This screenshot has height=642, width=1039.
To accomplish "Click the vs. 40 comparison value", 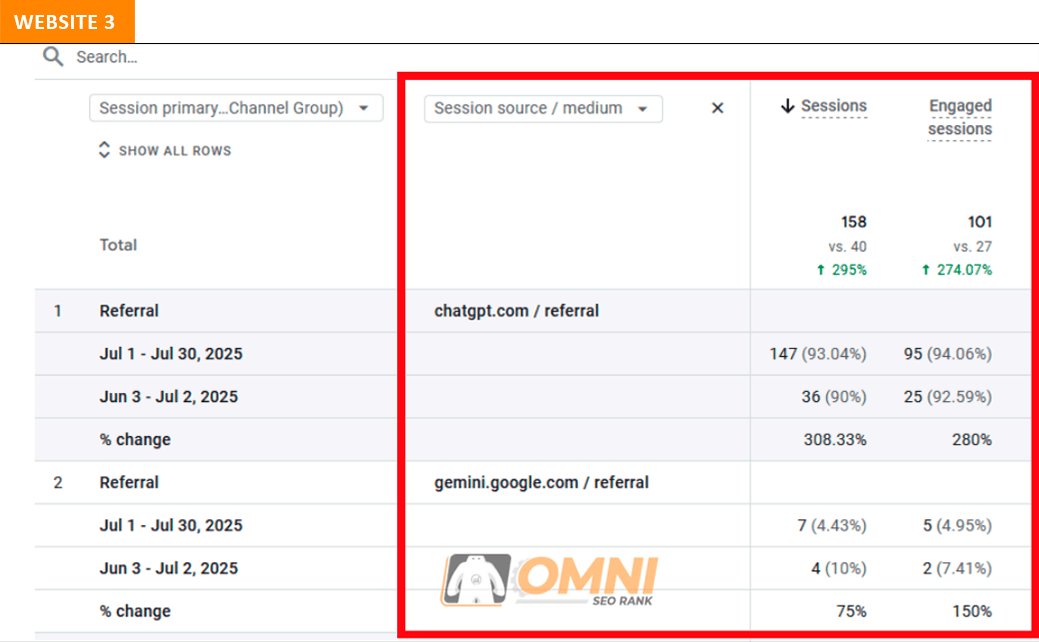I will (847, 246).
